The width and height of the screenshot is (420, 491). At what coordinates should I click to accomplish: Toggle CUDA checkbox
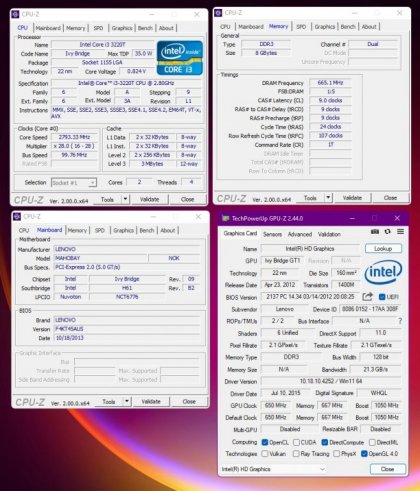(296, 442)
